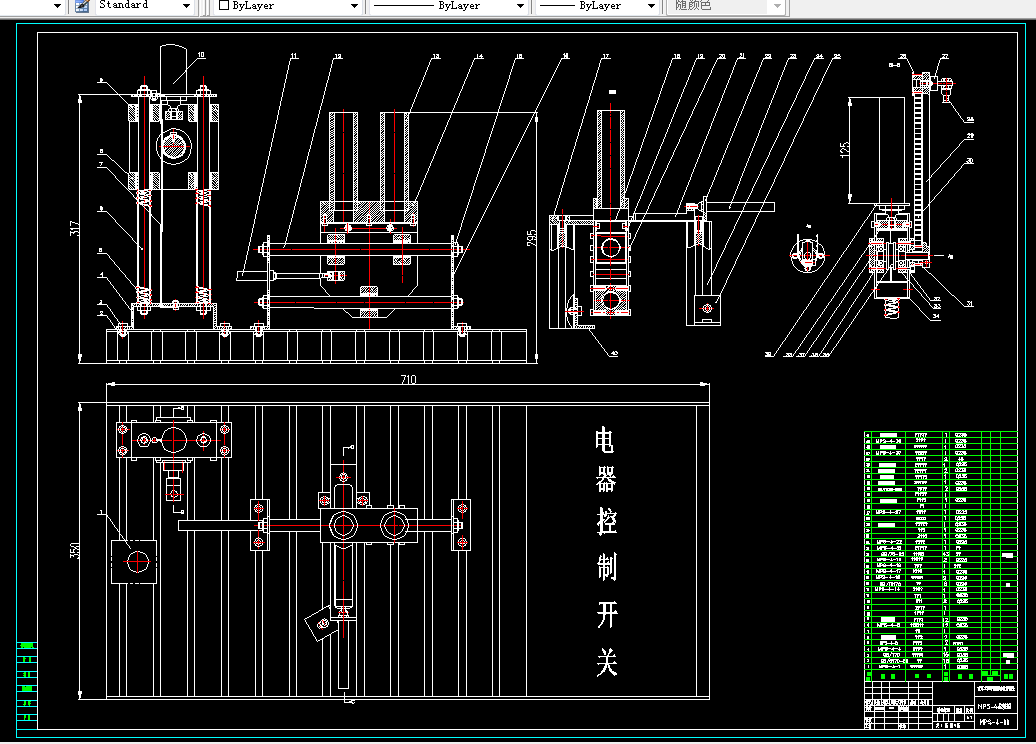Select part balloon number 10
Viewport: 1036px width, 744px height.
[201, 55]
